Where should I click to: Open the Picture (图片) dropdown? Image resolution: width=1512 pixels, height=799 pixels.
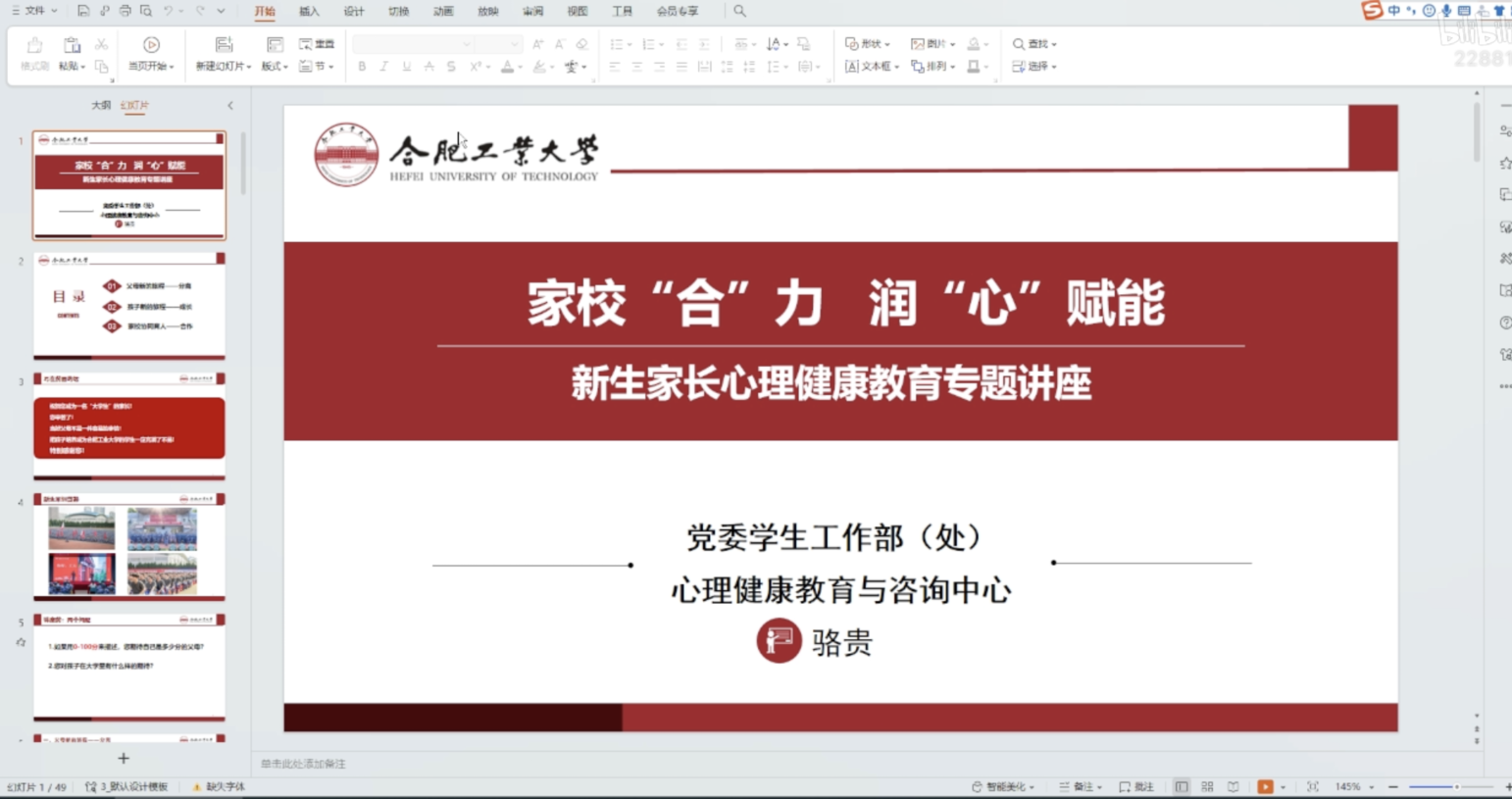[x=933, y=44]
